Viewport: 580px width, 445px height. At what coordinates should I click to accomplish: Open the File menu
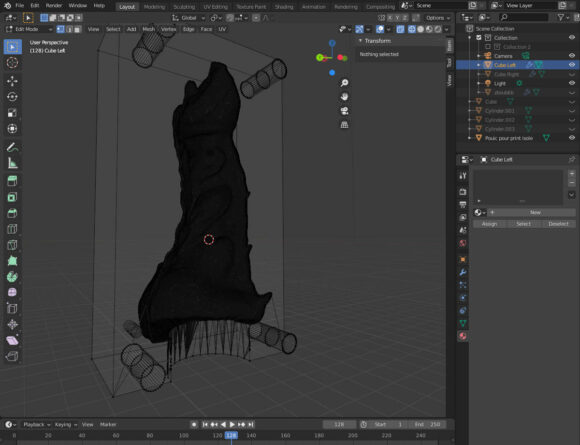pos(20,6)
